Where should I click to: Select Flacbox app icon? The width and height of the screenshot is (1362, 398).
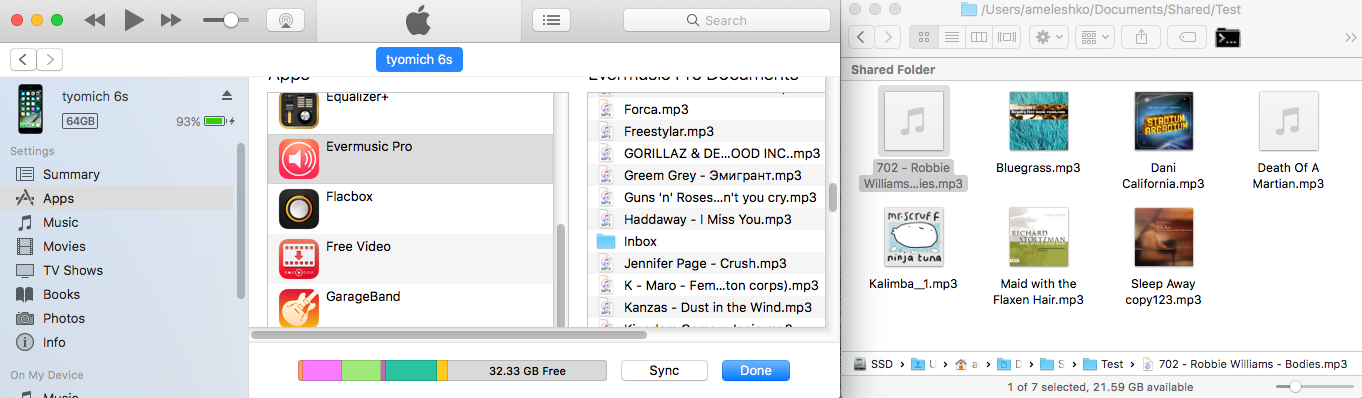(299, 209)
